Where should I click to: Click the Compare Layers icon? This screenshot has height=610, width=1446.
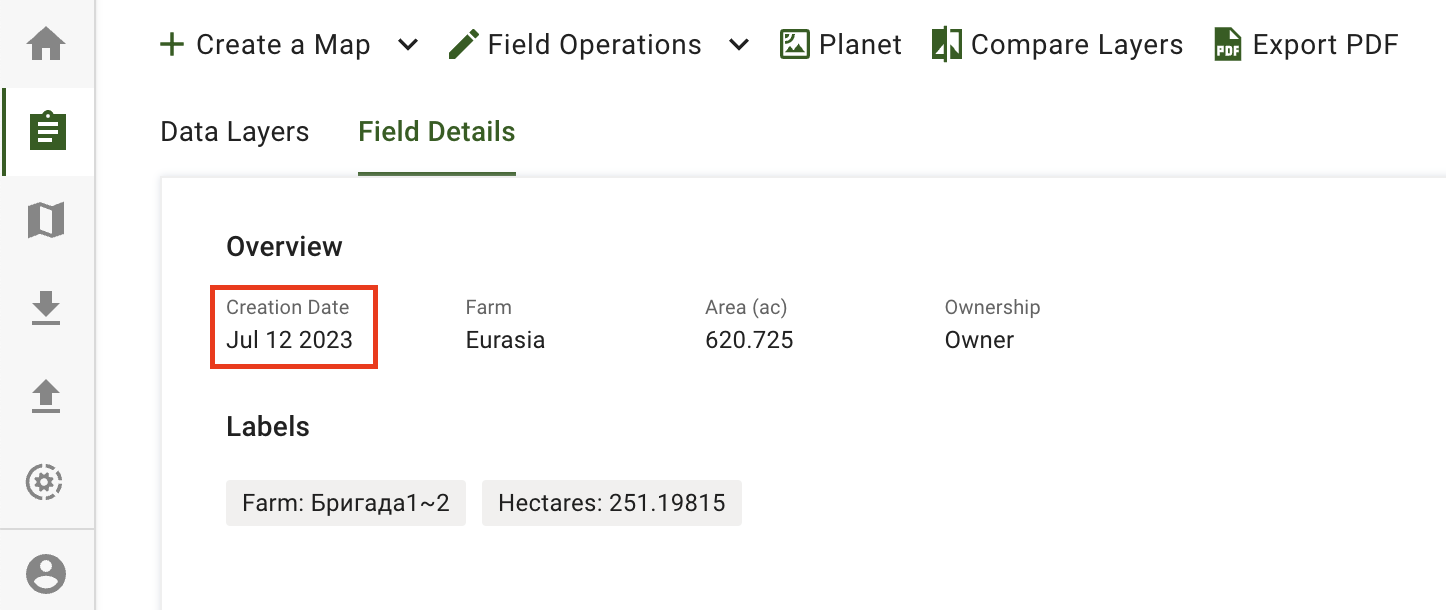click(945, 45)
